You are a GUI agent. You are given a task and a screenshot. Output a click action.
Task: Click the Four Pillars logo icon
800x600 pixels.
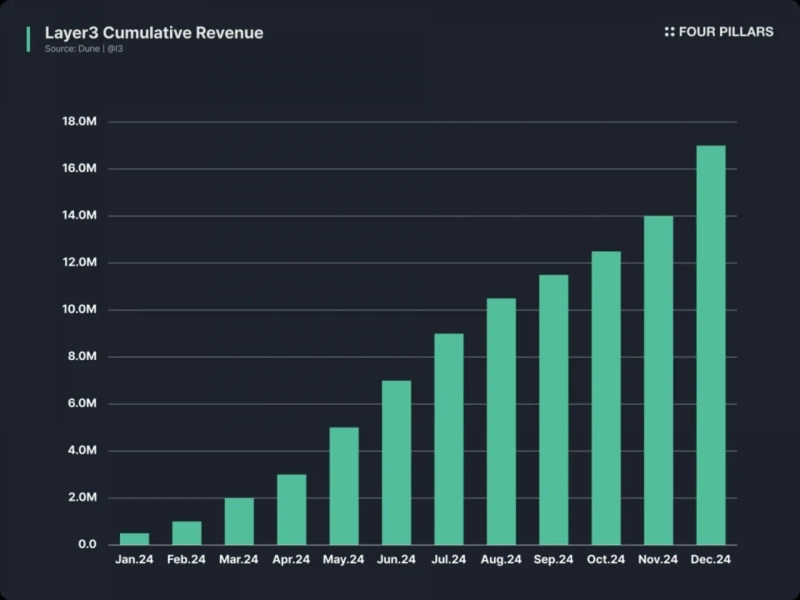tap(669, 32)
